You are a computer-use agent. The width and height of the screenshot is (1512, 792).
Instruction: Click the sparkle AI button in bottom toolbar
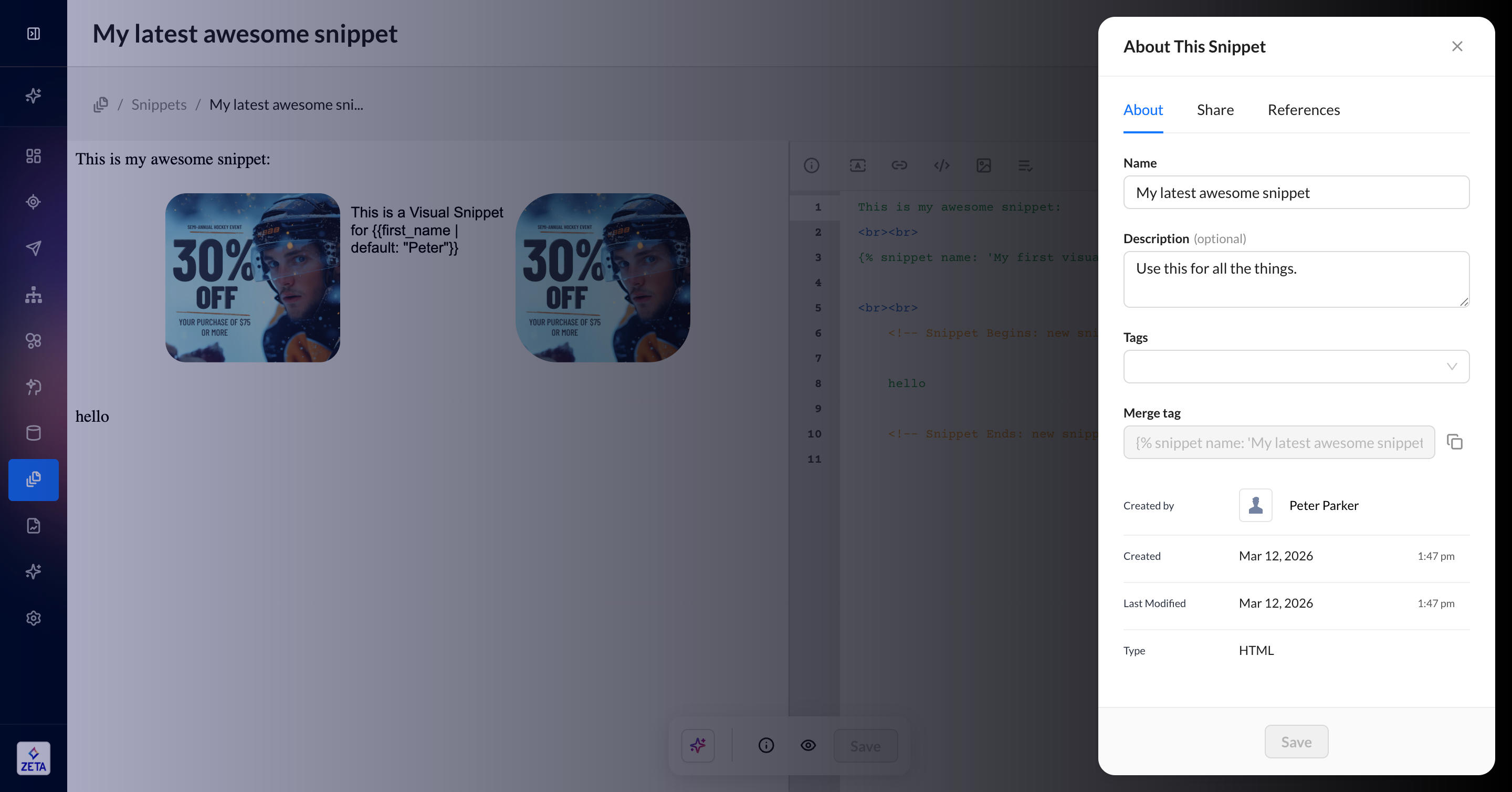[698, 746]
